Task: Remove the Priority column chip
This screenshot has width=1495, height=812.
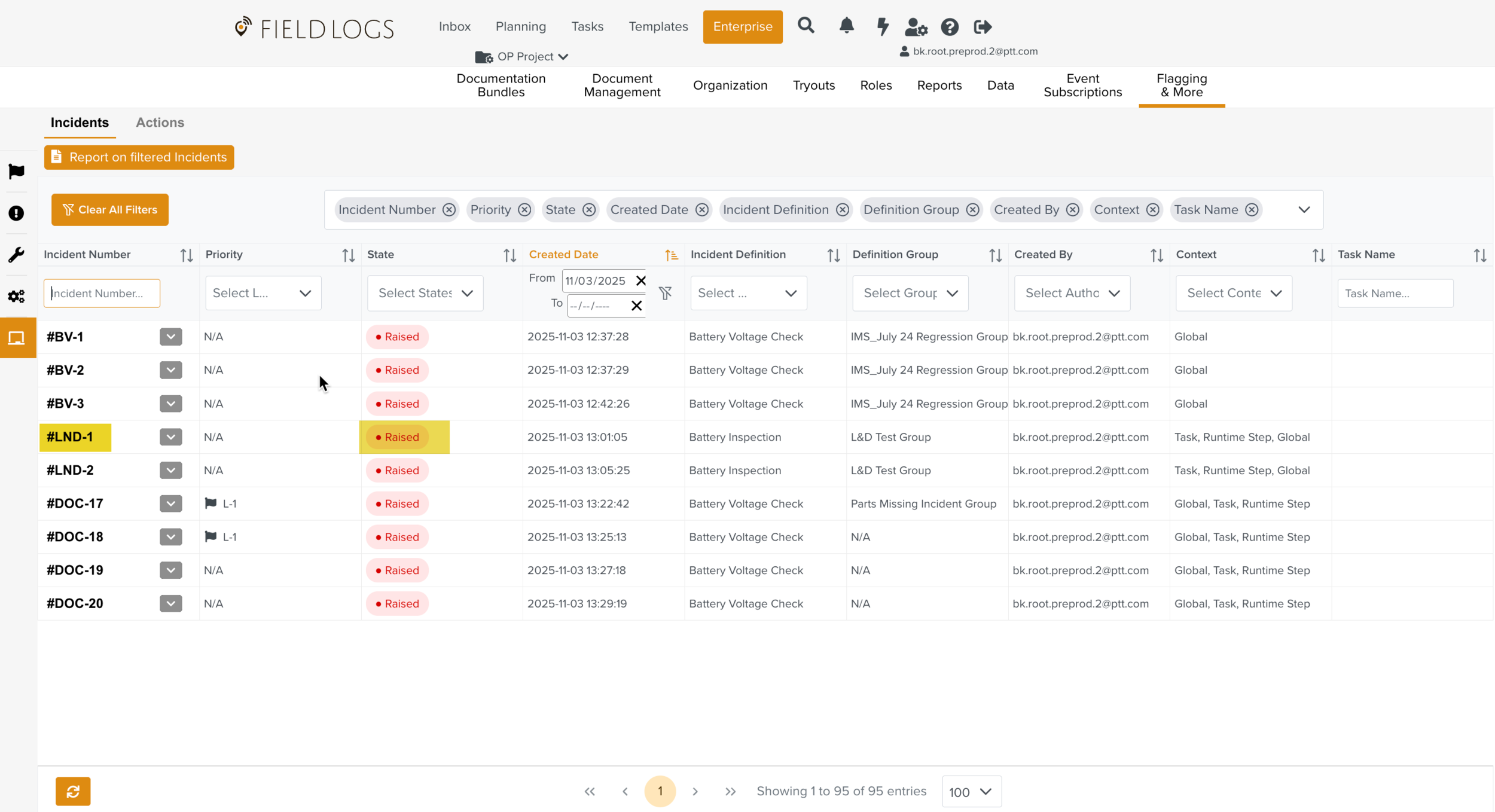Action: click(x=524, y=210)
